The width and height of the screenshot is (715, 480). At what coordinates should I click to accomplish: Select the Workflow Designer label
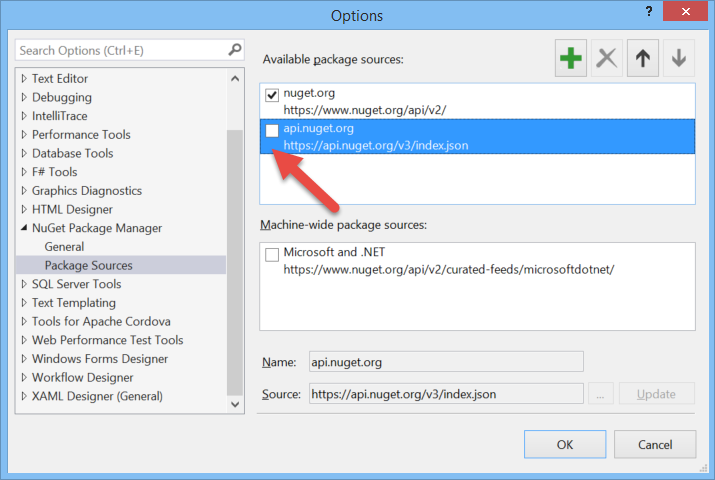83,377
